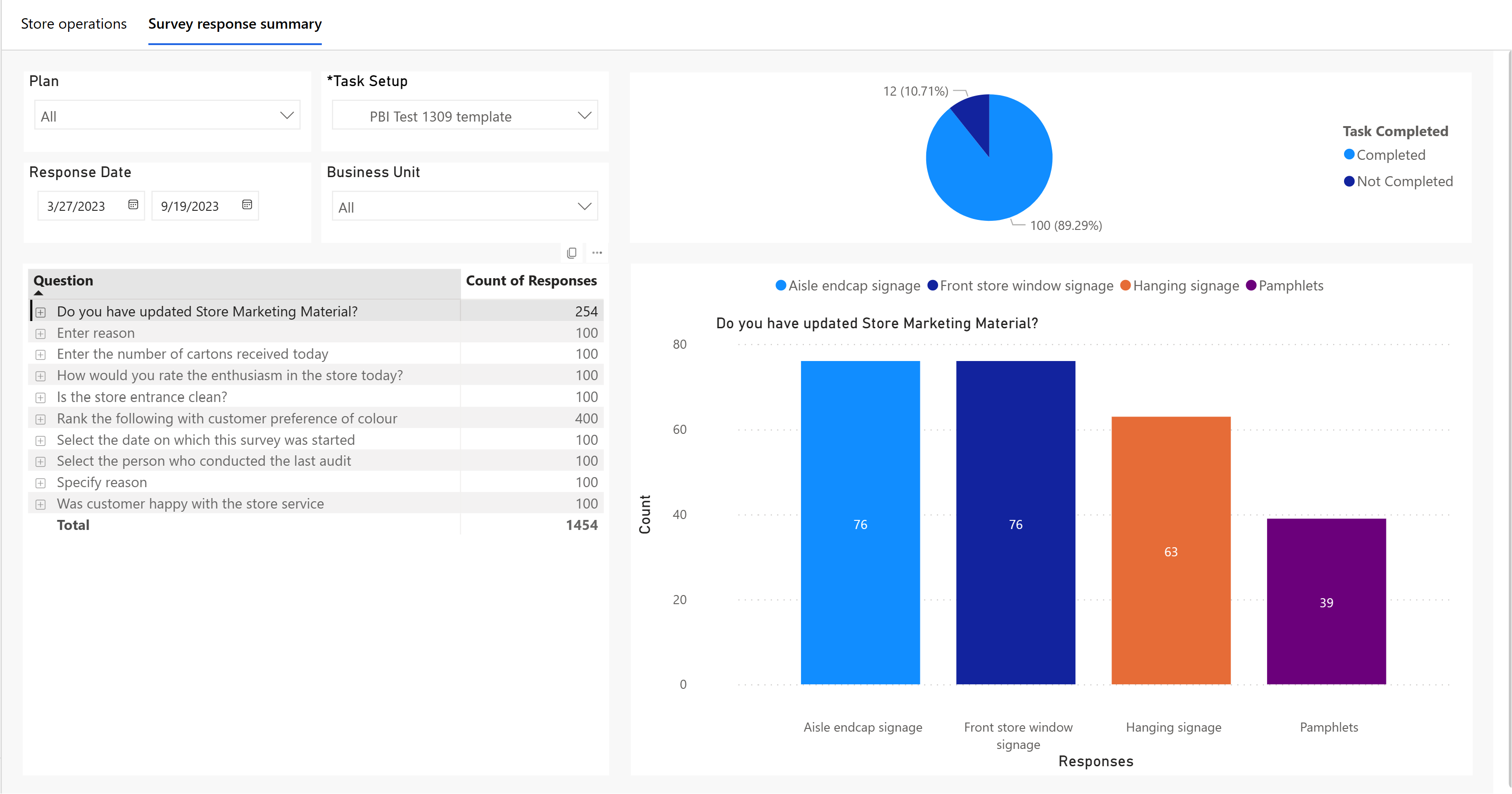Select the Survey response summary tab

click(x=235, y=24)
